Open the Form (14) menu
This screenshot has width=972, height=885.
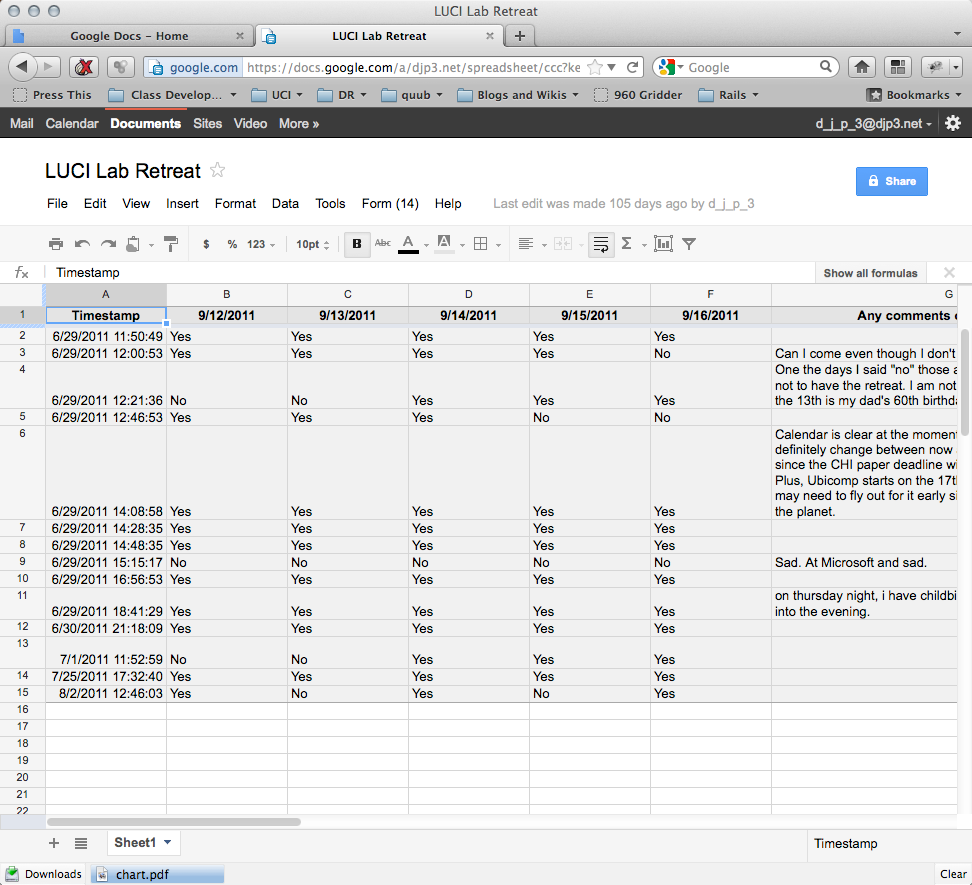(x=390, y=203)
